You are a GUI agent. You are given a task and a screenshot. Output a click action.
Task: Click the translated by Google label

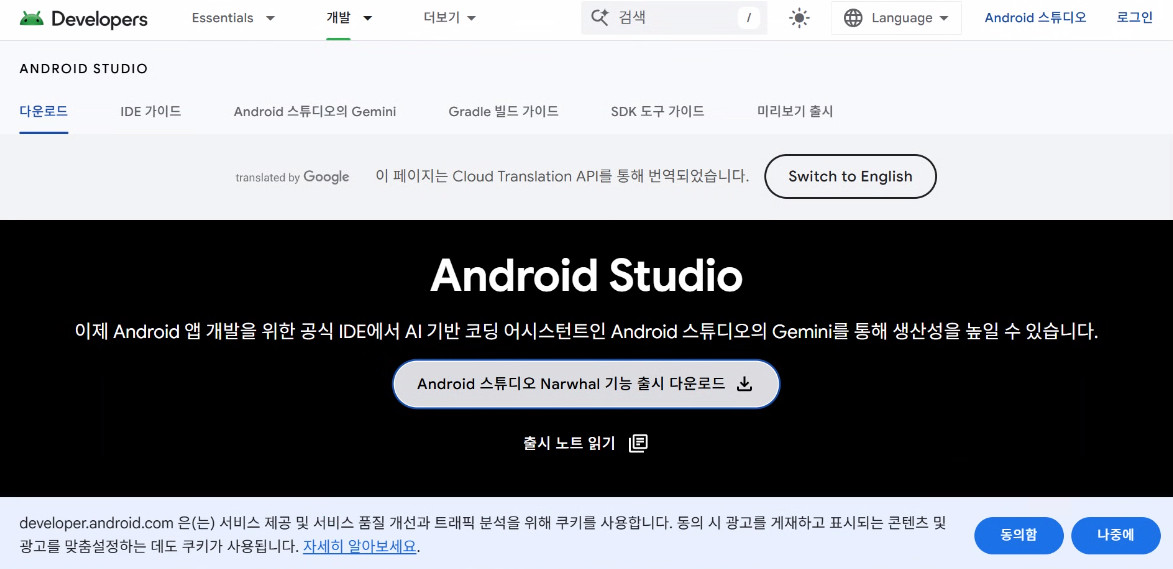pos(293,177)
